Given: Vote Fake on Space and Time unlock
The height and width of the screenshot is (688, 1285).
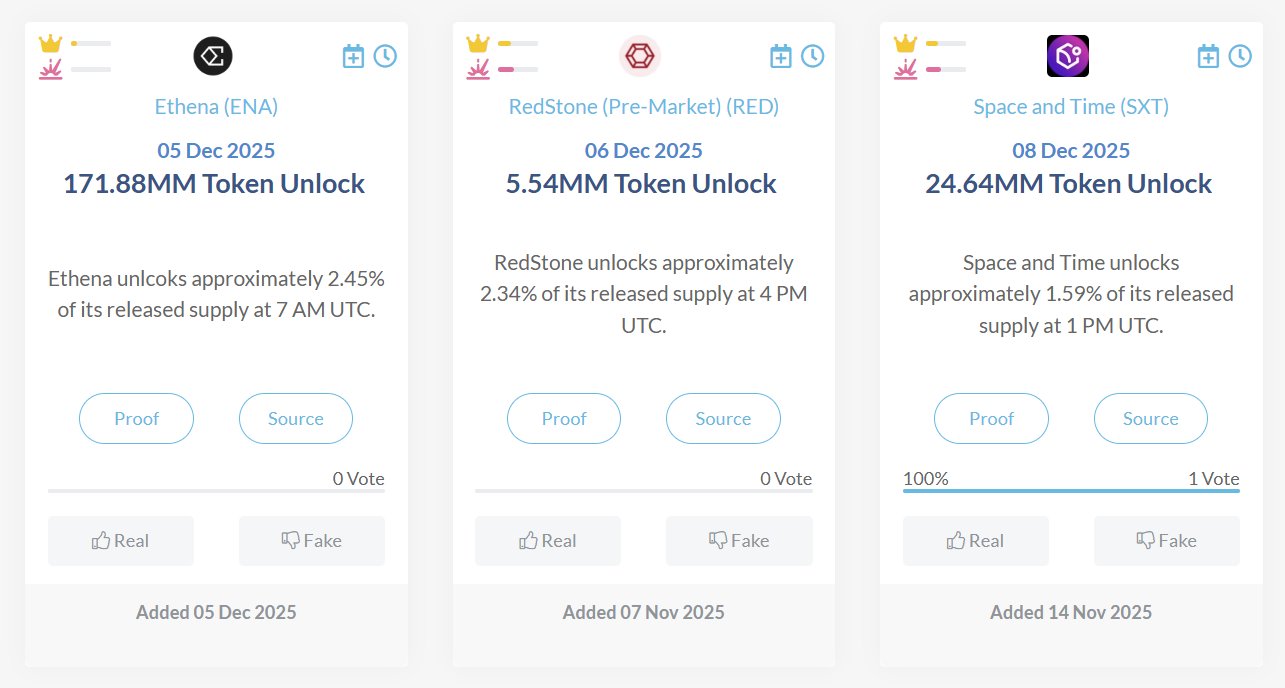Looking at the screenshot, I should click(x=1167, y=541).
